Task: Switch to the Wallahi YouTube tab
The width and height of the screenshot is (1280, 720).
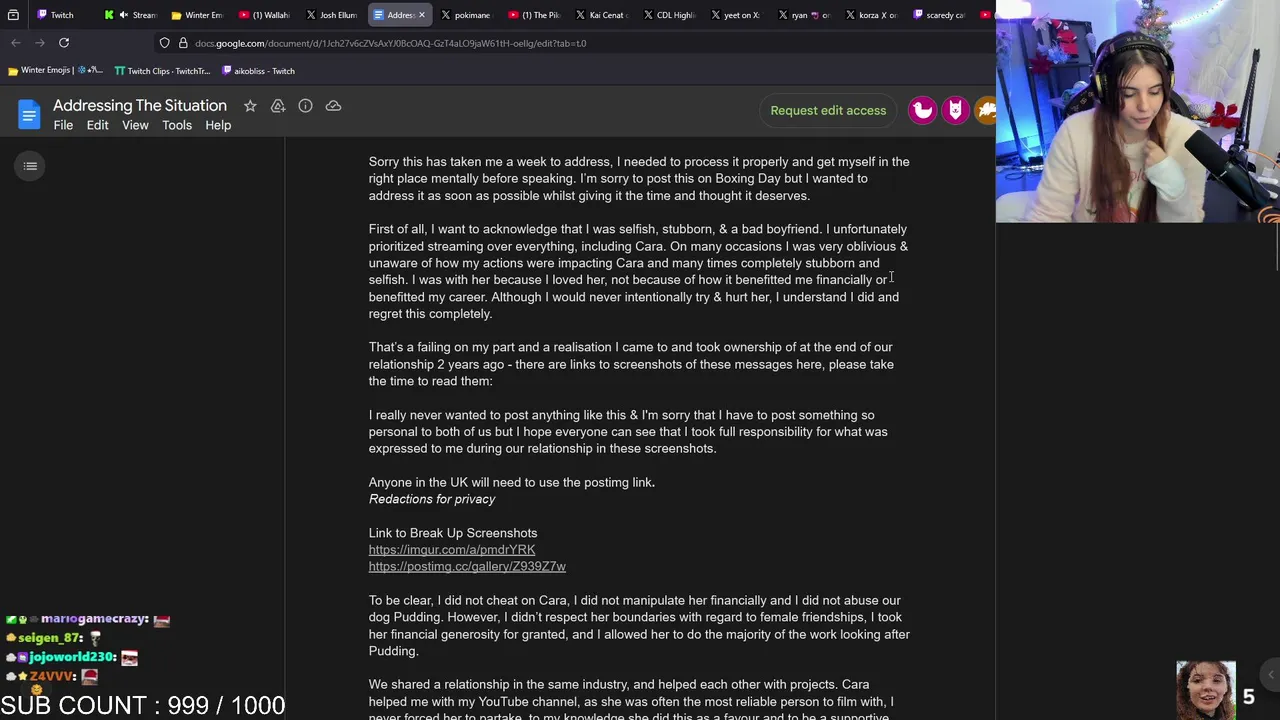Action: click(264, 15)
